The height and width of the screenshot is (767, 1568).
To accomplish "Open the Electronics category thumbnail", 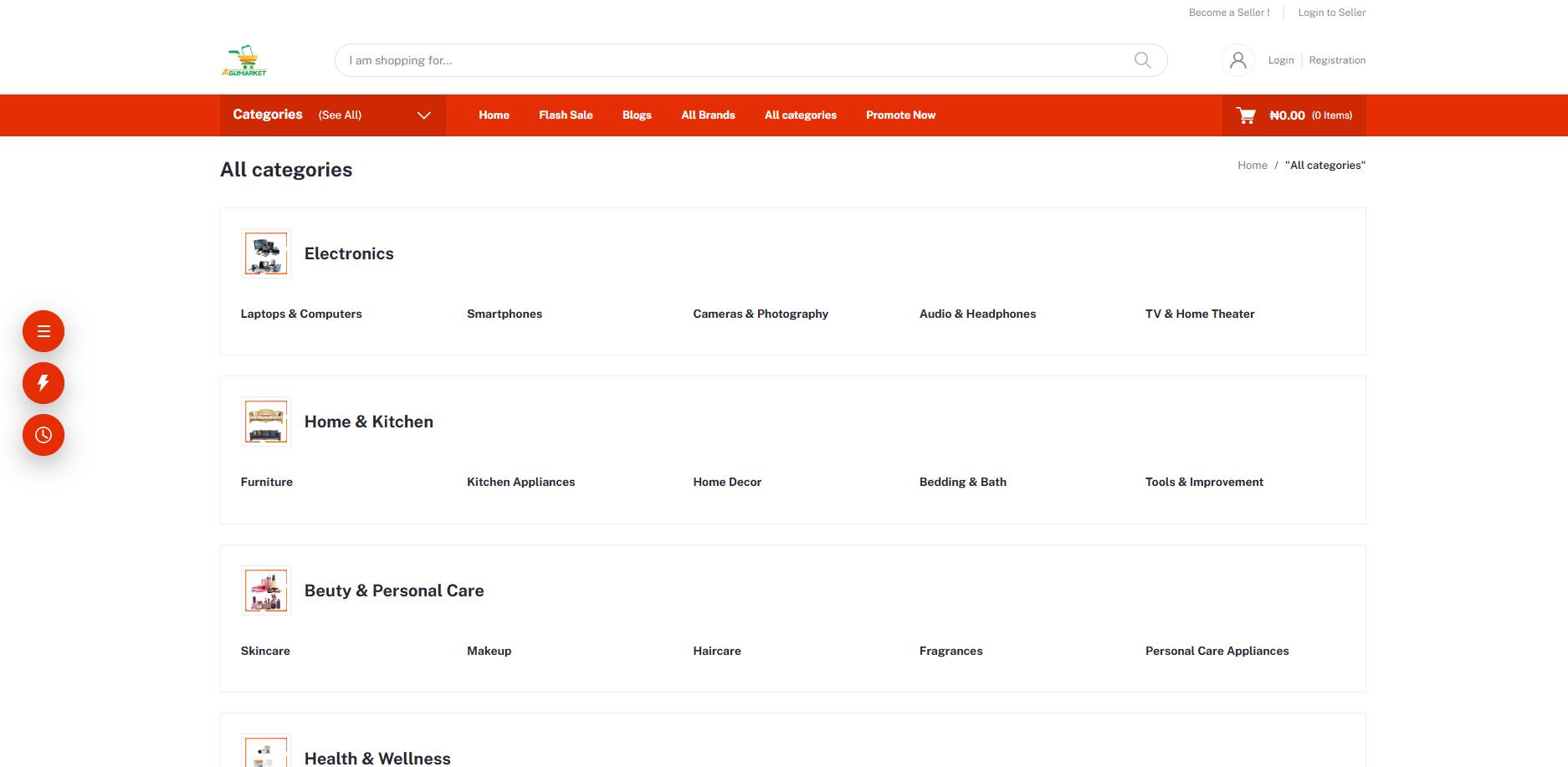I will [266, 253].
